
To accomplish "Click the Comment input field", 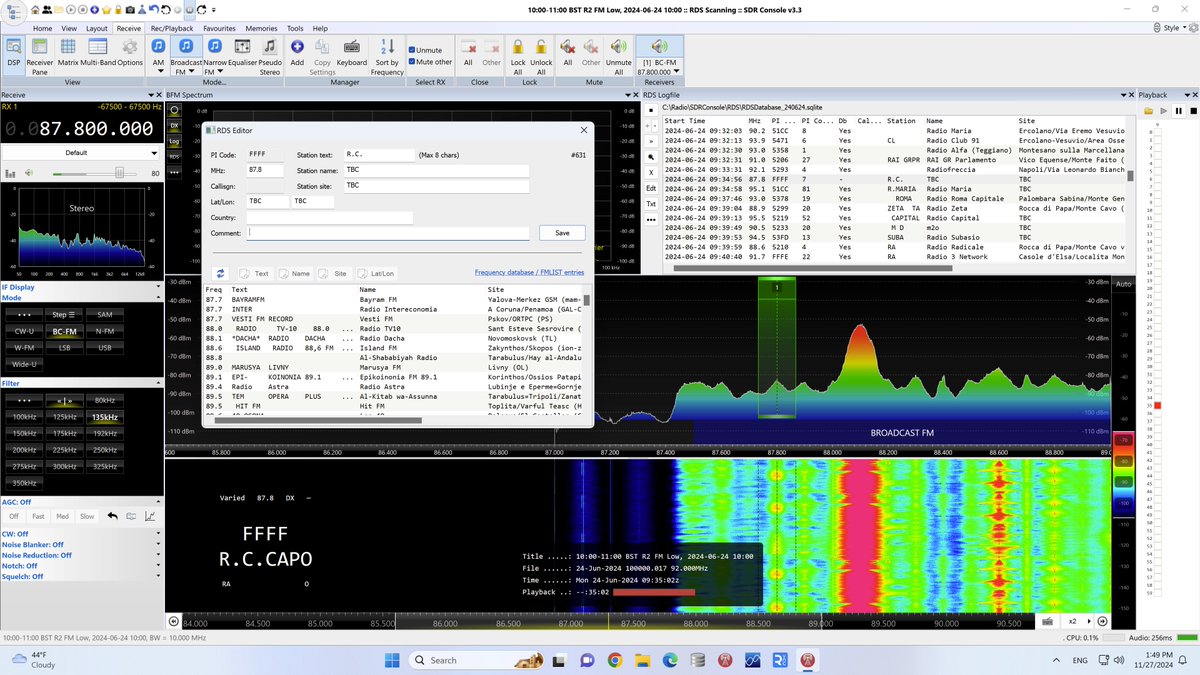I will 389,233.
